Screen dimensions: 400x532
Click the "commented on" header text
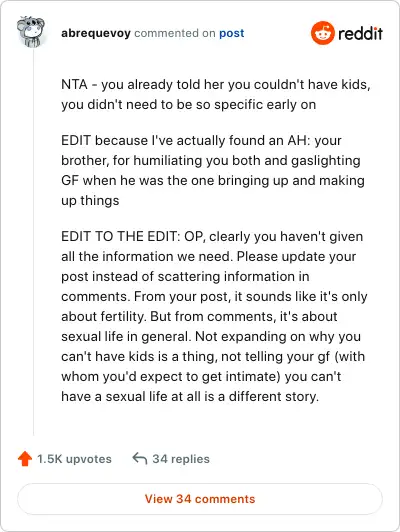tap(175, 33)
